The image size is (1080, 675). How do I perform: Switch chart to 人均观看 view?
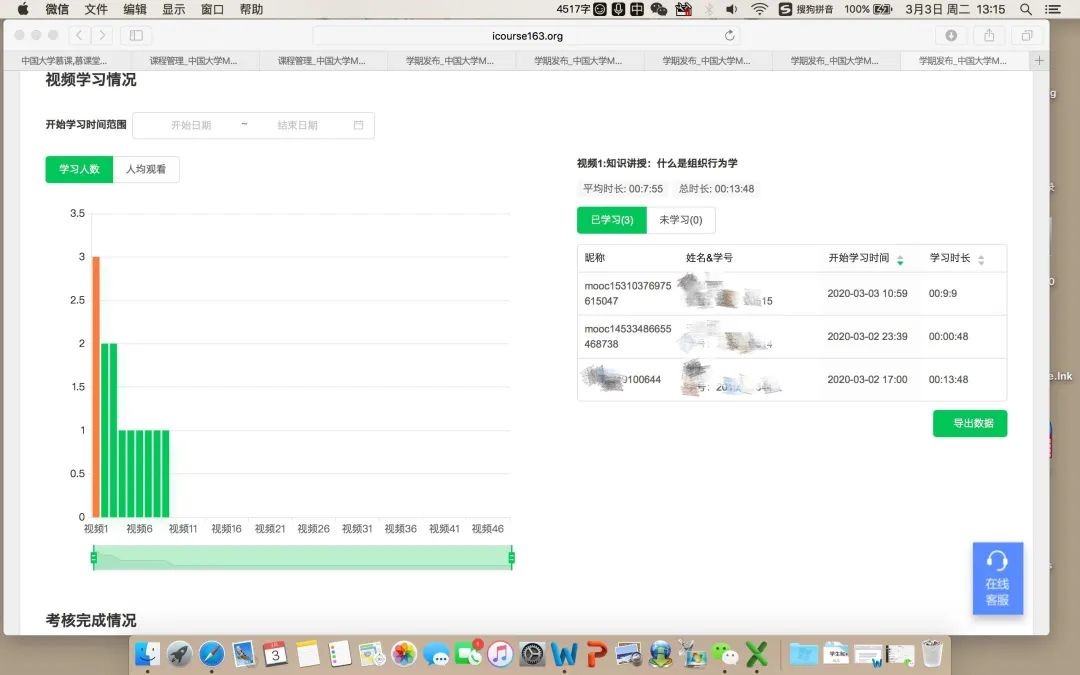146,170
